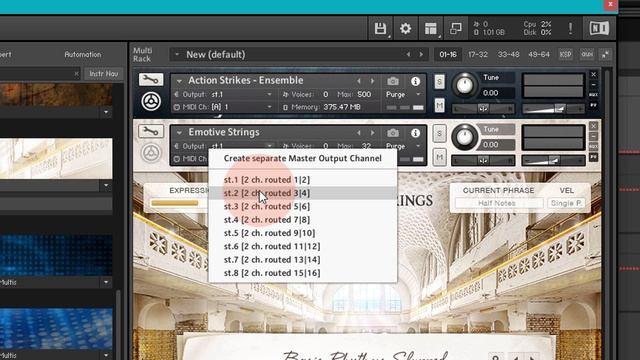The width and height of the screenshot is (640, 360).
Task: Select output st.5 routed 9|10
Action: [303, 233]
